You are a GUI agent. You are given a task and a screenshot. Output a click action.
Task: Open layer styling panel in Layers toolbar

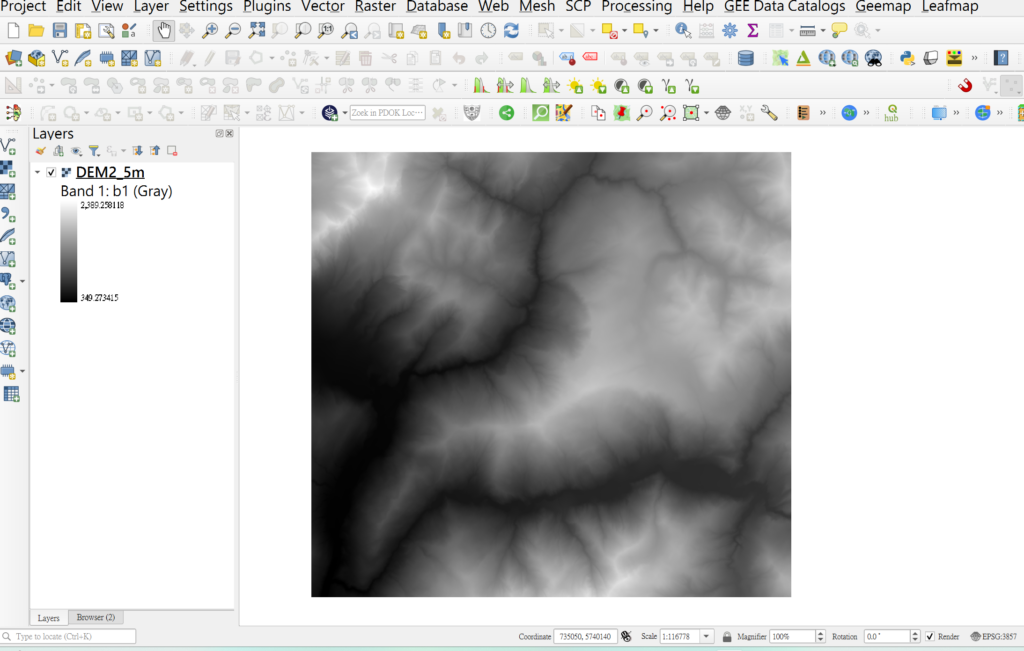41,151
